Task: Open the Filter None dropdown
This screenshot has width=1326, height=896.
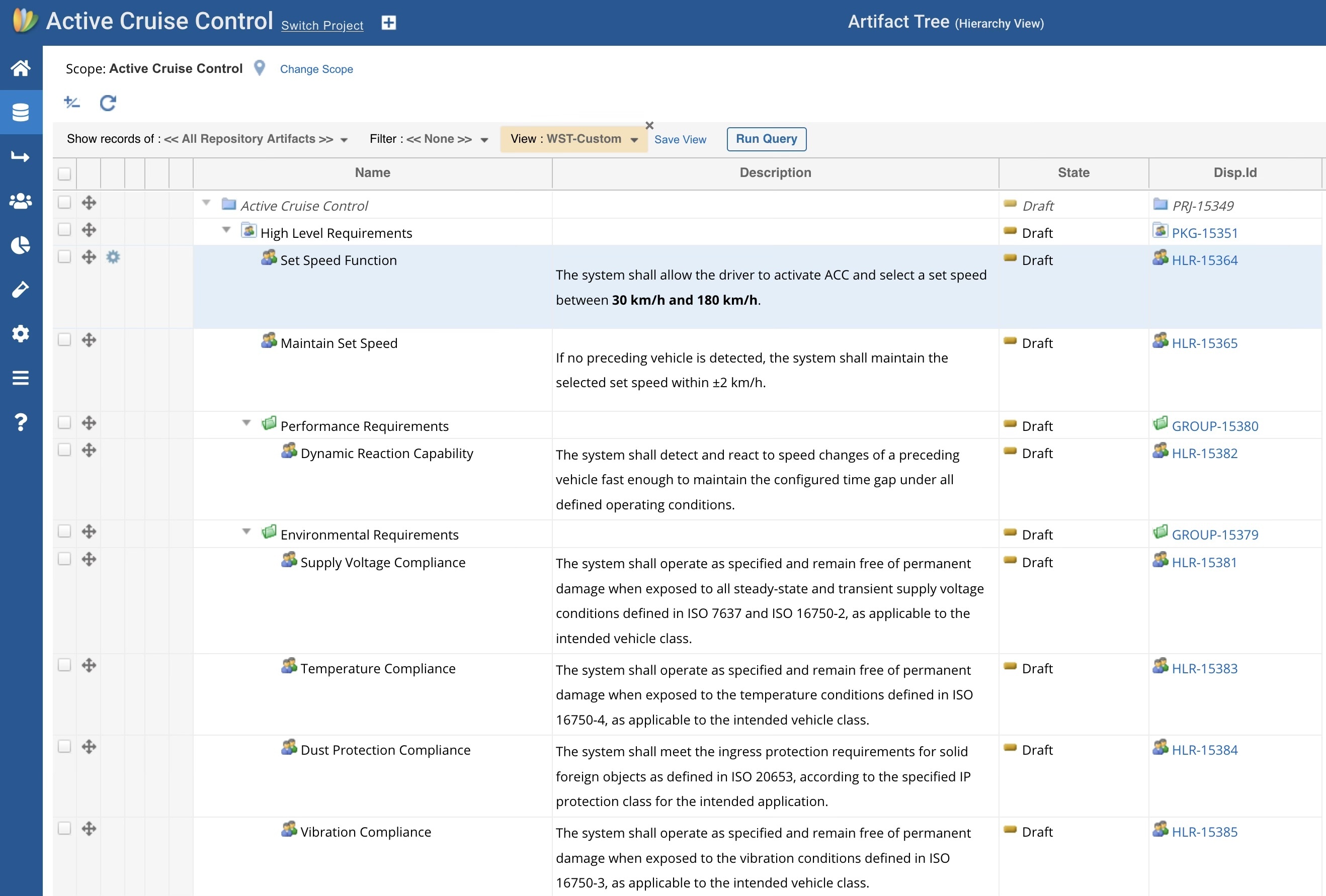Action: pos(429,139)
